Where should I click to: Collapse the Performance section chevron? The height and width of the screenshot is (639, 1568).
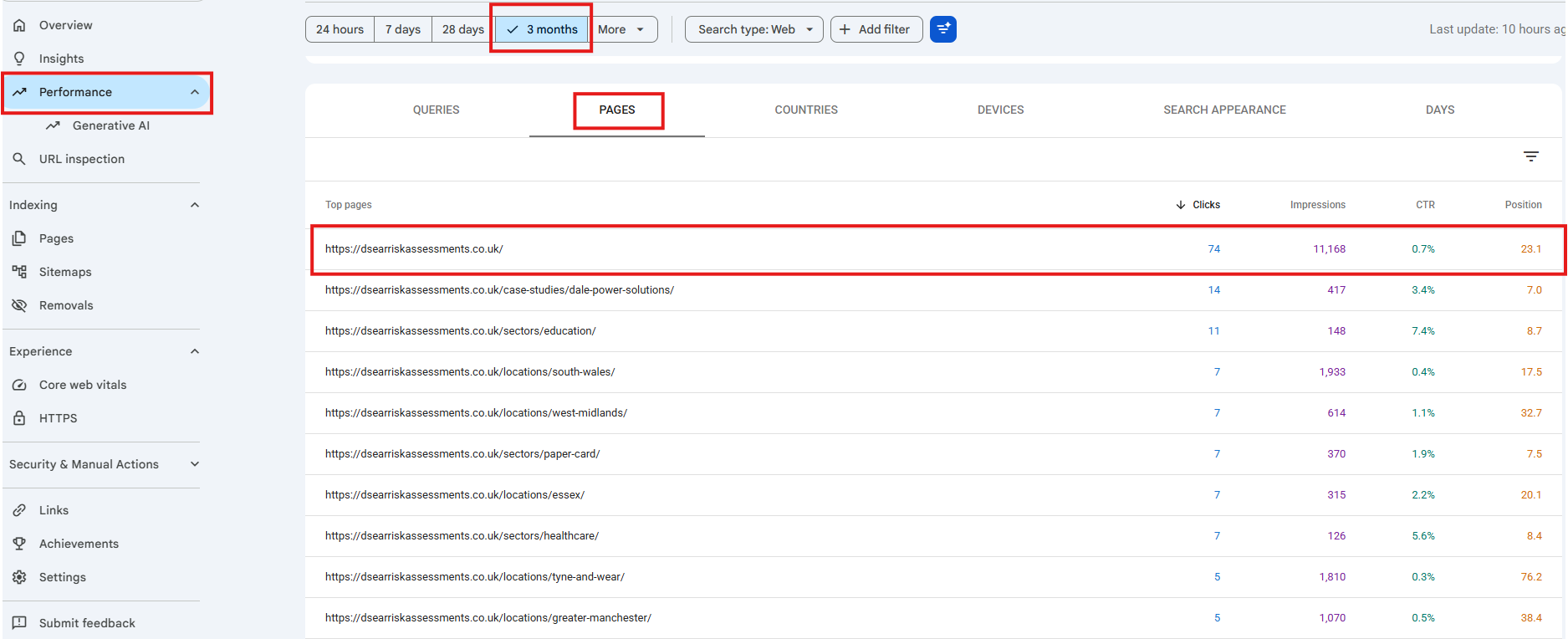point(195,92)
